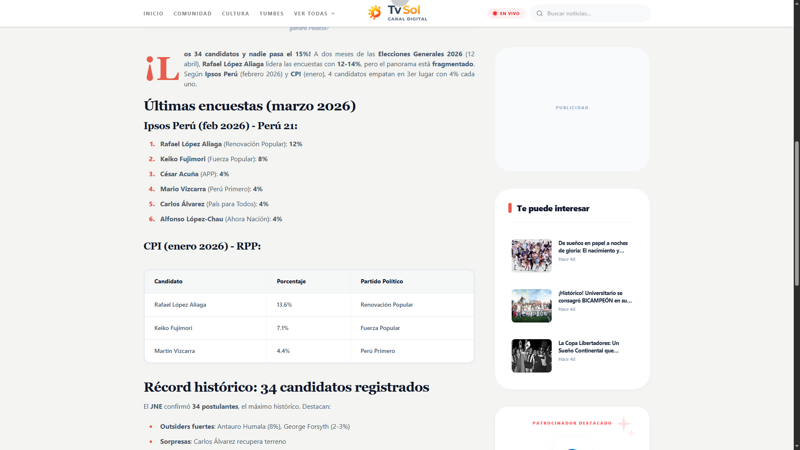The width and height of the screenshot is (800, 450).
Task: Click list item 'Rafael López Aliaga (Renovación Popular): 12%'
Action: coord(231,144)
